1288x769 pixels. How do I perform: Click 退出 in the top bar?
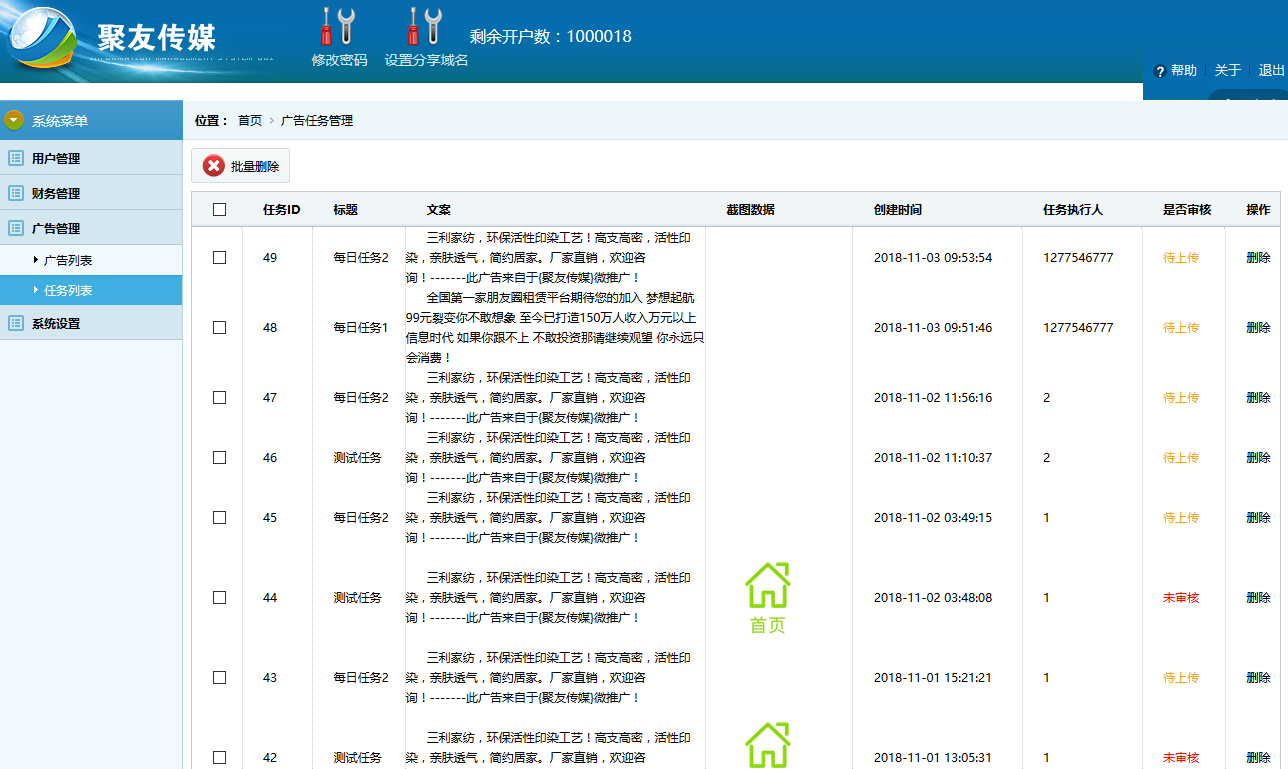point(1271,71)
